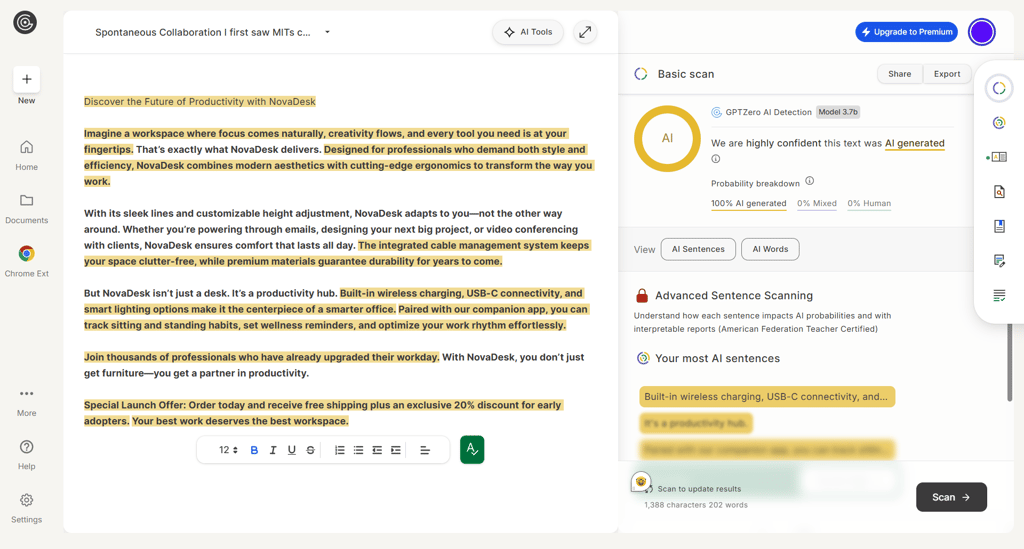Switch view to AI Sentences
The image size is (1024, 549).
click(698, 249)
